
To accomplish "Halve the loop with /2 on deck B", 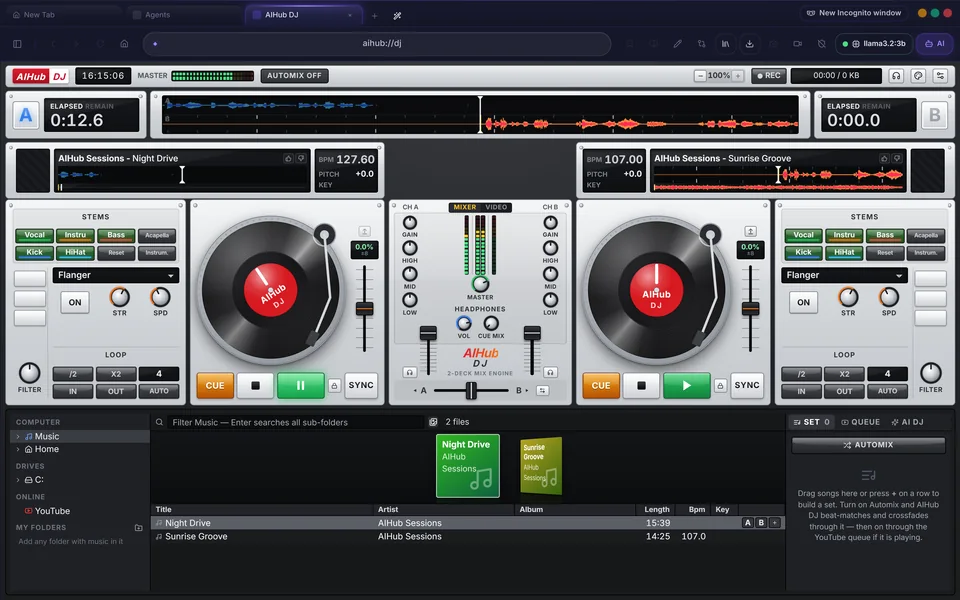I will 801,373.
